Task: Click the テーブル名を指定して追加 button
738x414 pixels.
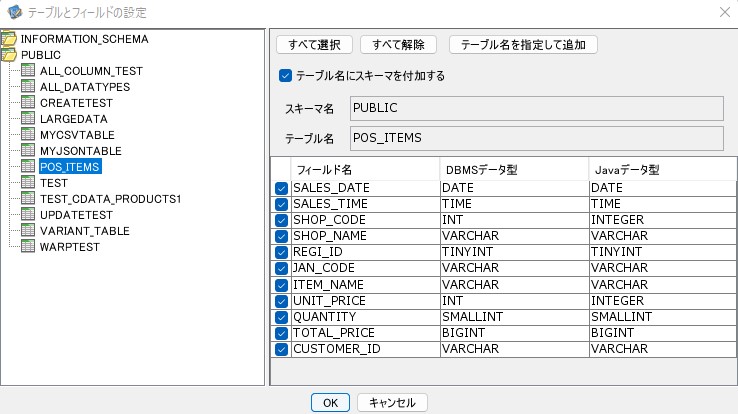Action: pyautogui.click(x=524, y=45)
